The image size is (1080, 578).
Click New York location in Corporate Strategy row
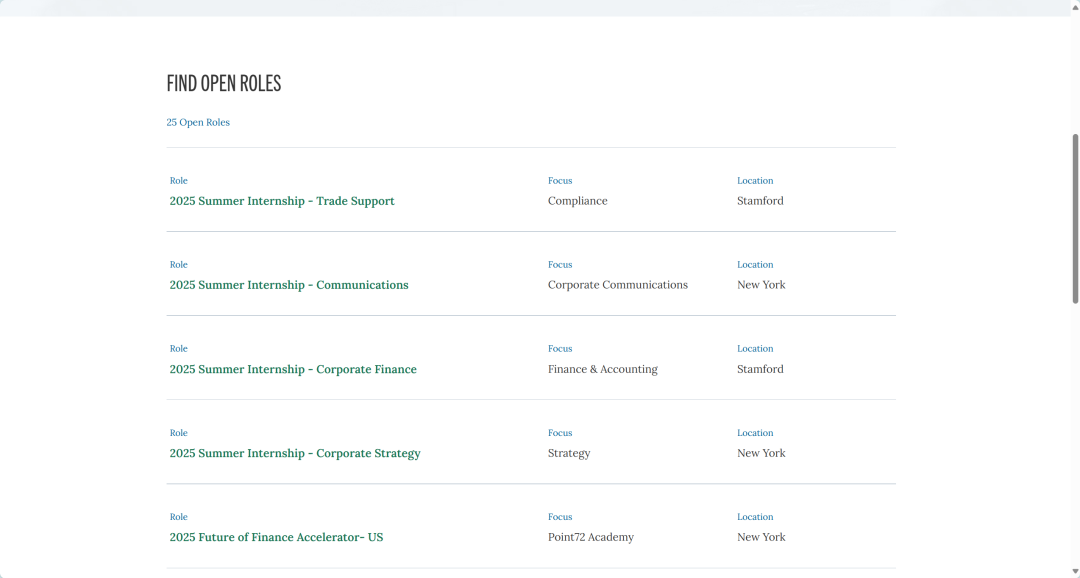[x=761, y=453]
